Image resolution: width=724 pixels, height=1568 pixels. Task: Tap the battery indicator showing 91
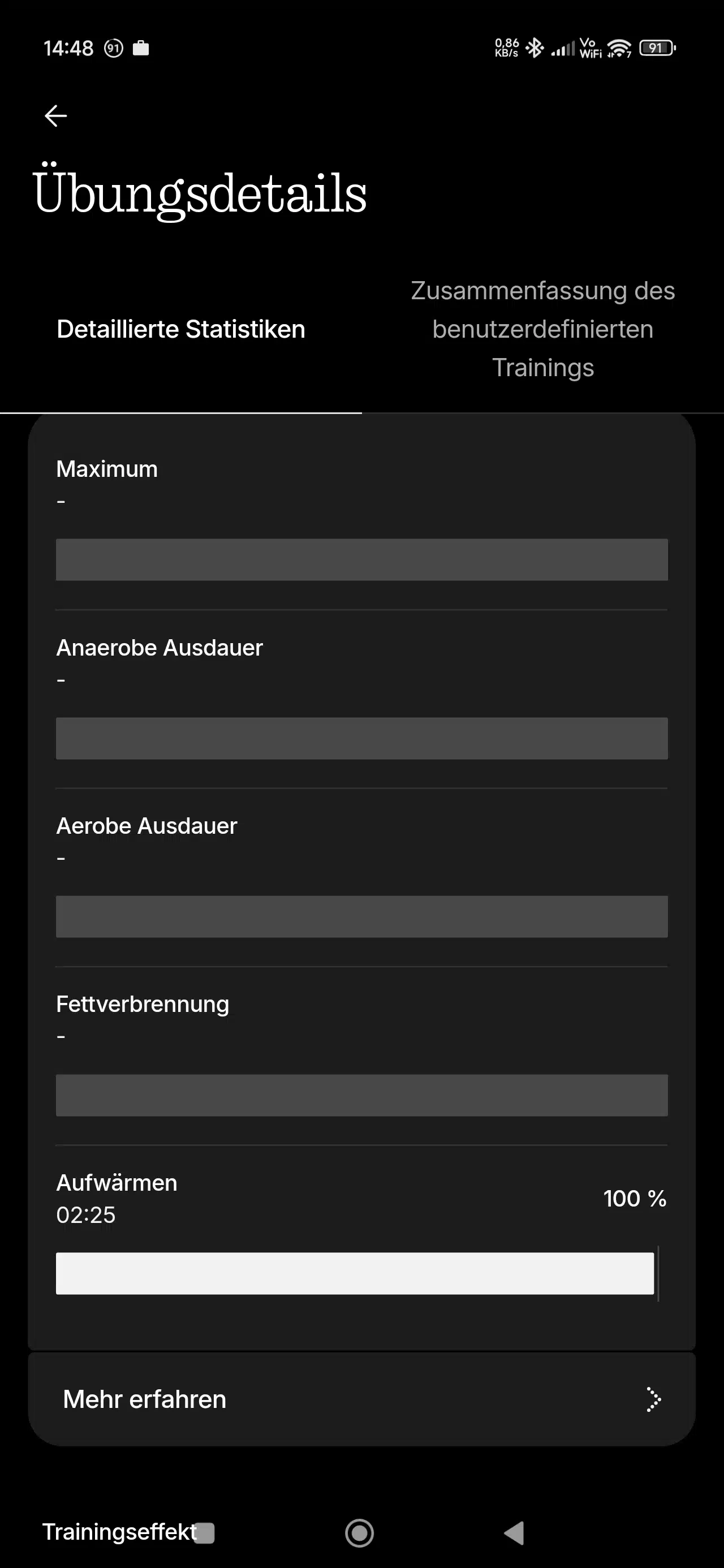pos(657,48)
